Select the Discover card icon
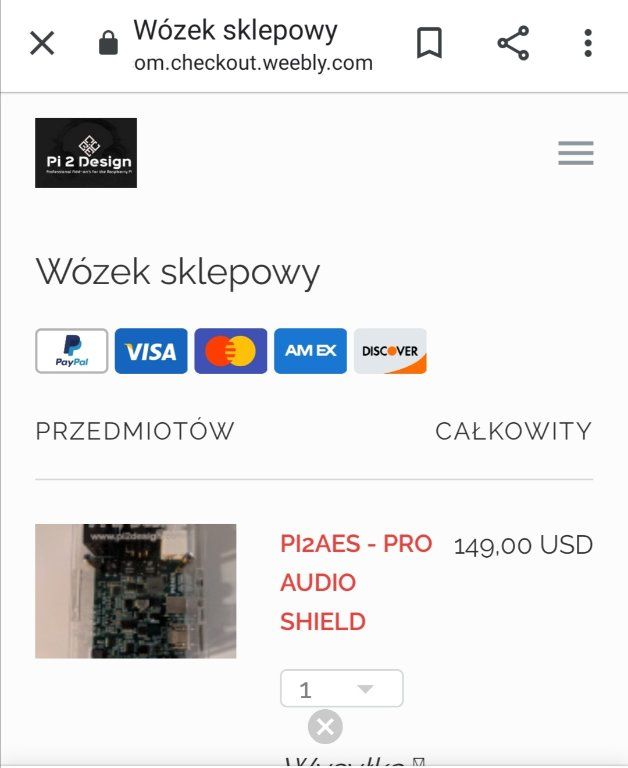The height and width of the screenshot is (768, 628). 390,351
